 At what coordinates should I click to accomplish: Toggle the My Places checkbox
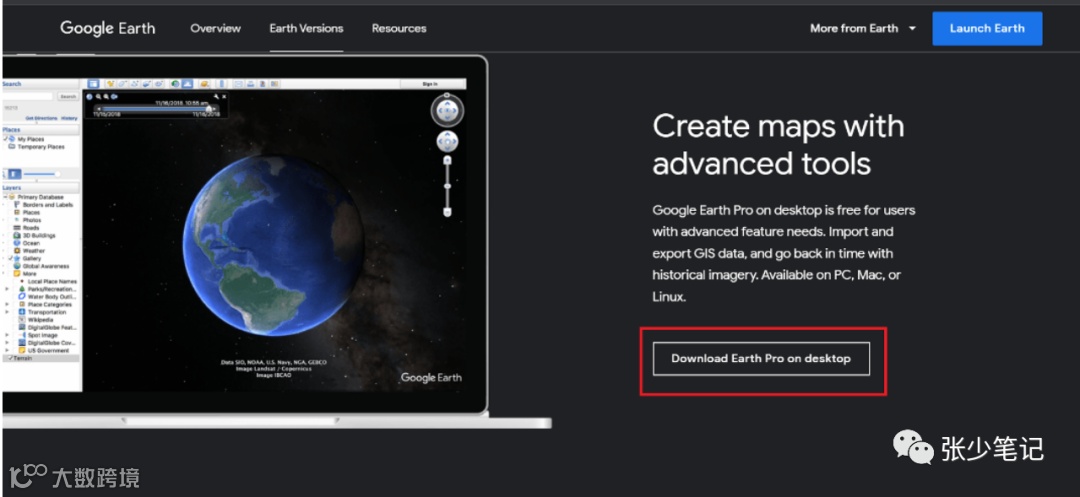point(6,139)
